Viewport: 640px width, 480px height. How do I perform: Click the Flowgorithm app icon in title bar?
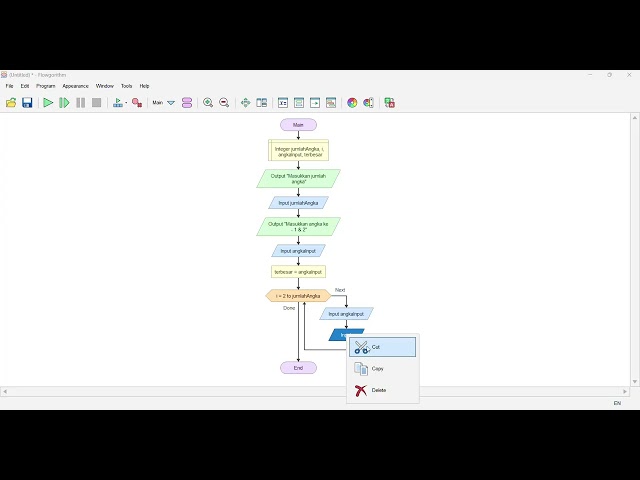point(4,75)
